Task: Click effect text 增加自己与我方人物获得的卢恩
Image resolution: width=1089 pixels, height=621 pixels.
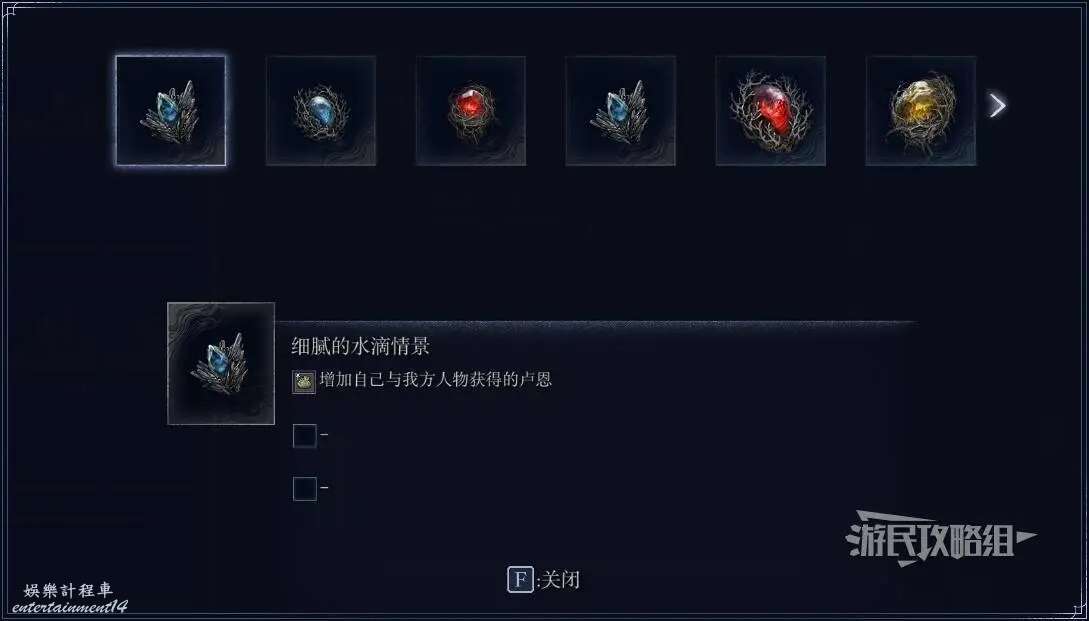Action: click(435, 380)
